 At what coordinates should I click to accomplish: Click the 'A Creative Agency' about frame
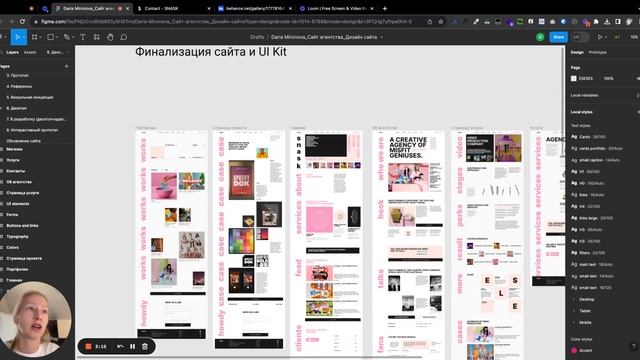[409, 245]
